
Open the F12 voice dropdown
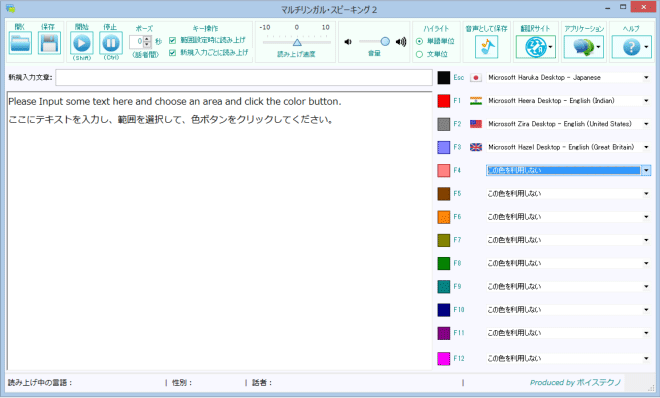pyautogui.click(x=568, y=358)
